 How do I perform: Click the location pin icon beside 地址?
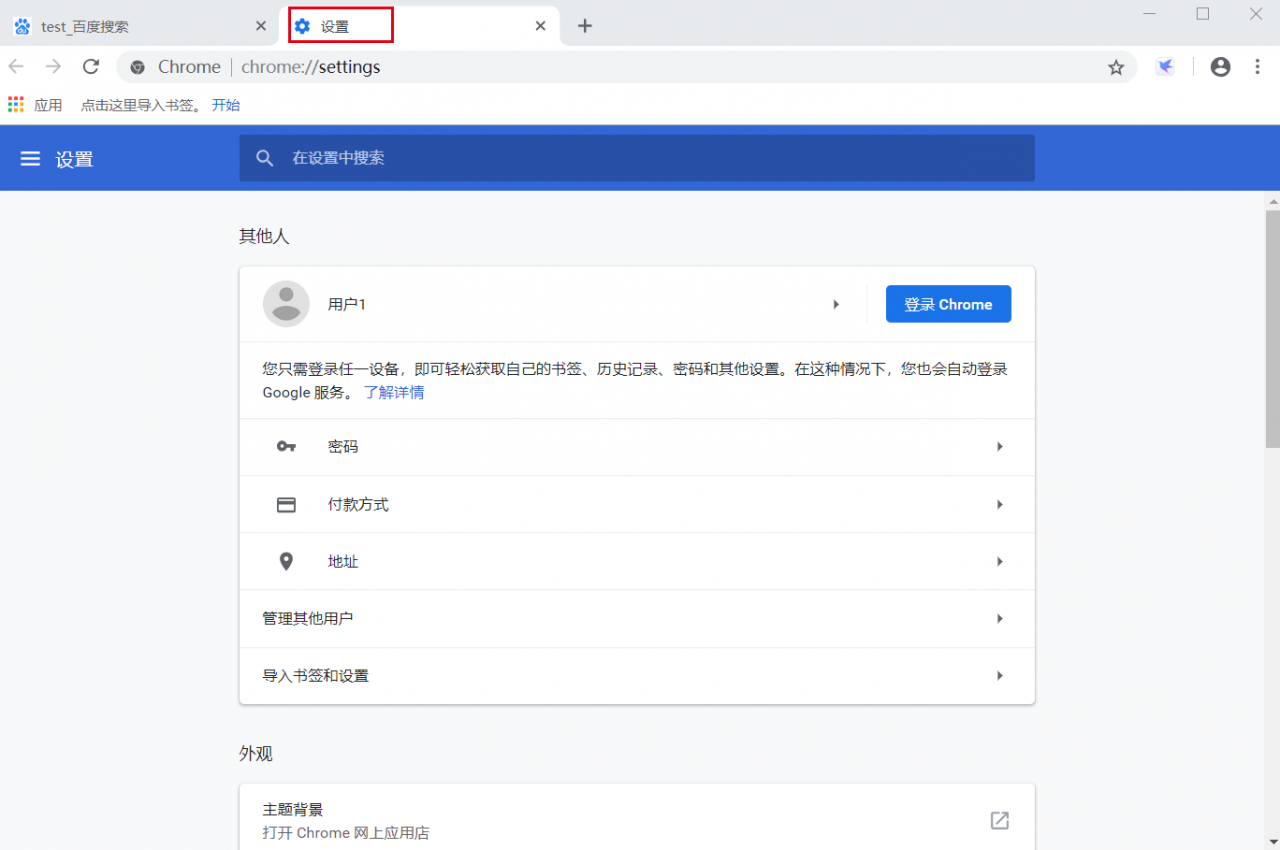(x=286, y=562)
